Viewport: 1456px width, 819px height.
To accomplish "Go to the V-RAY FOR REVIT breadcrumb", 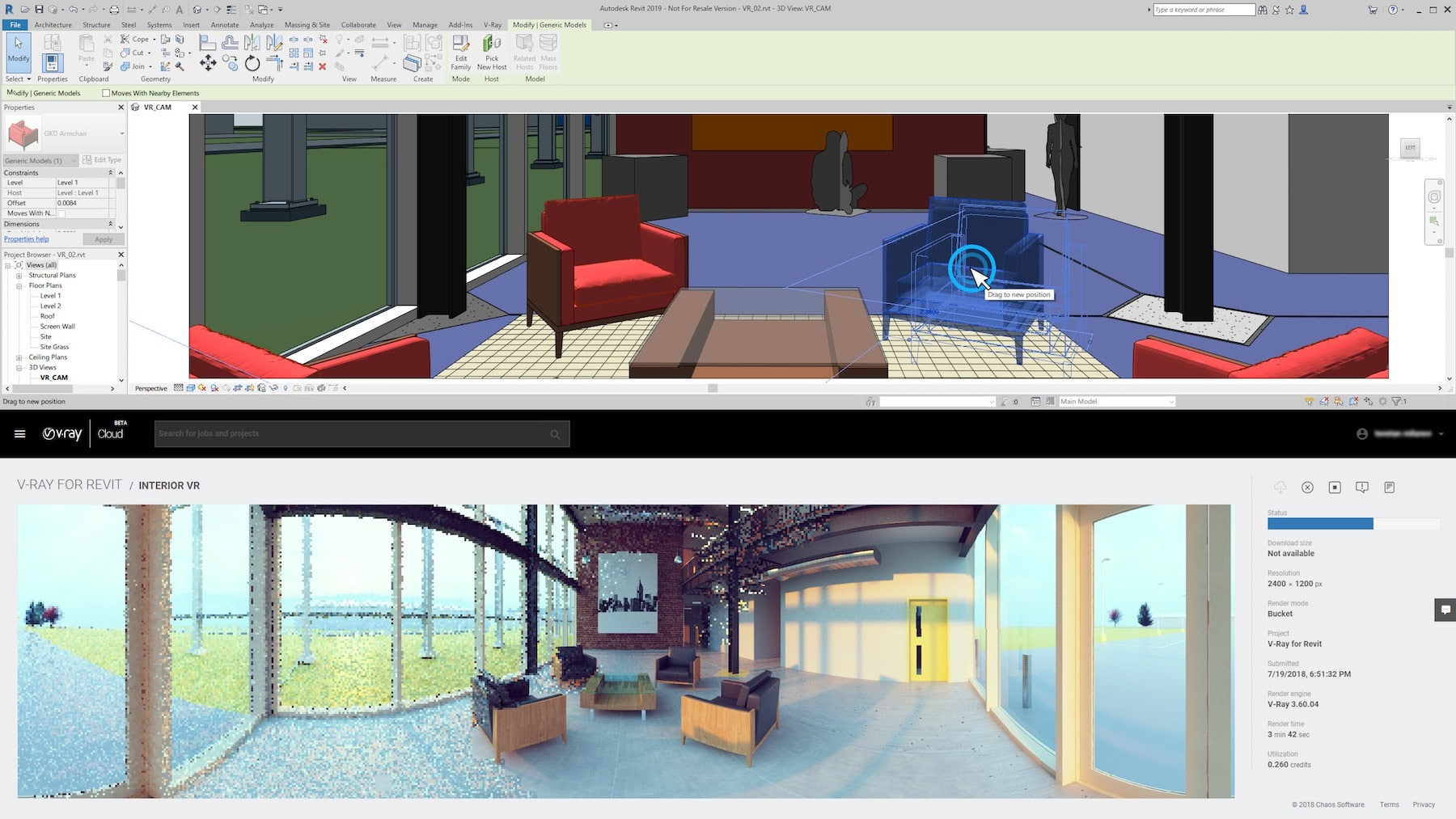I will point(70,484).
